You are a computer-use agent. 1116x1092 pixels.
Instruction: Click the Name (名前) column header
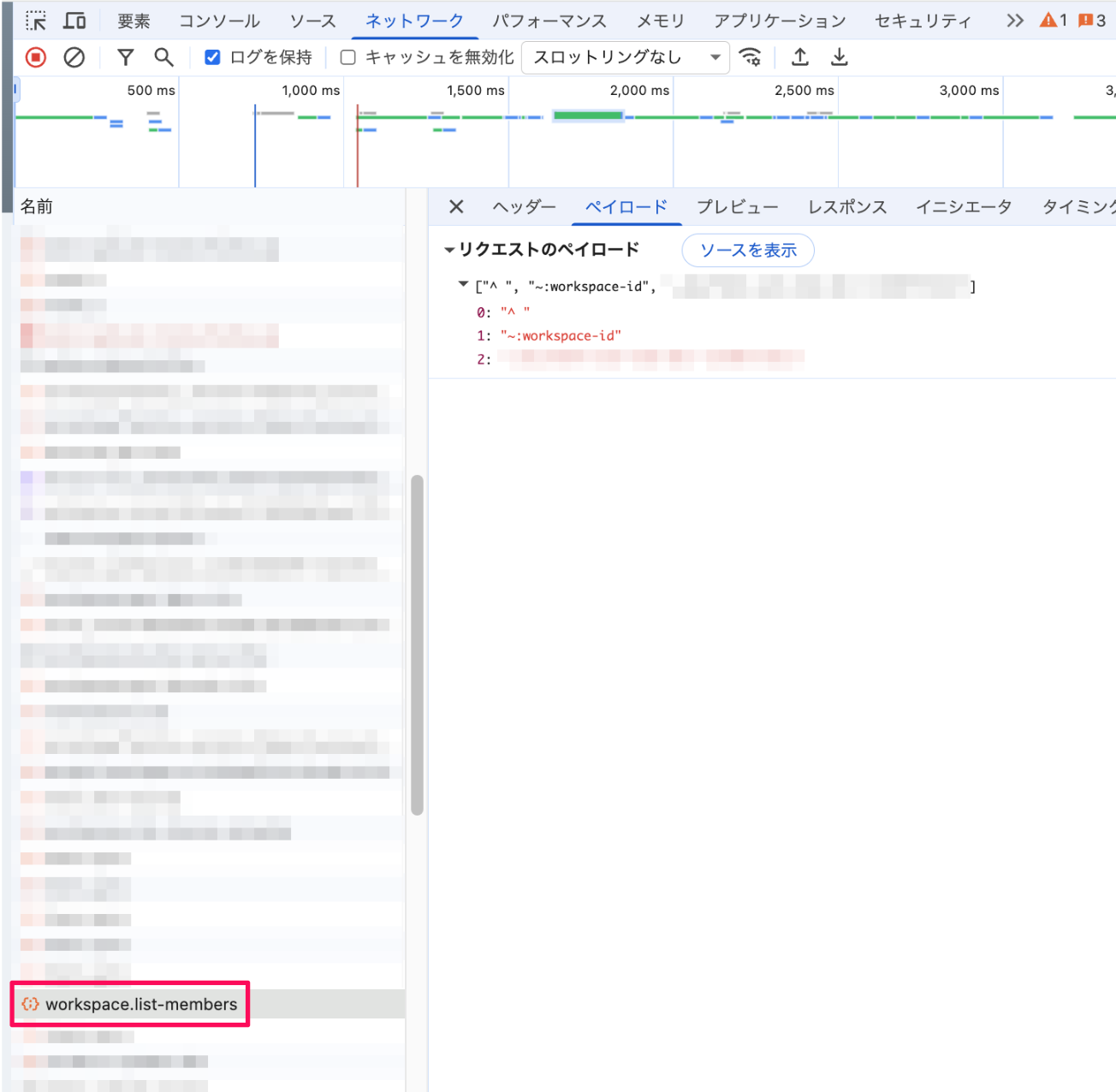(37, 206)
